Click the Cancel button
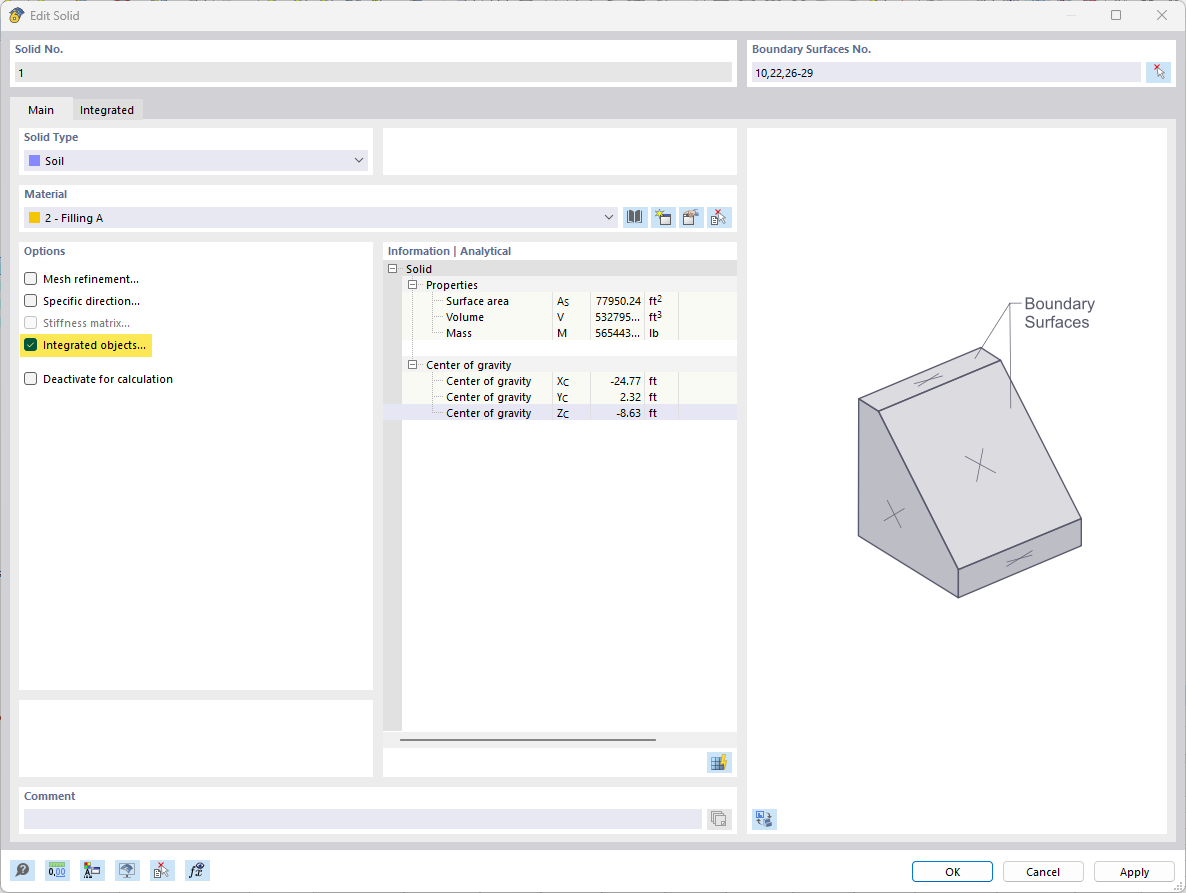This screenshot has width=1186, height=893. coord(1043,872)
